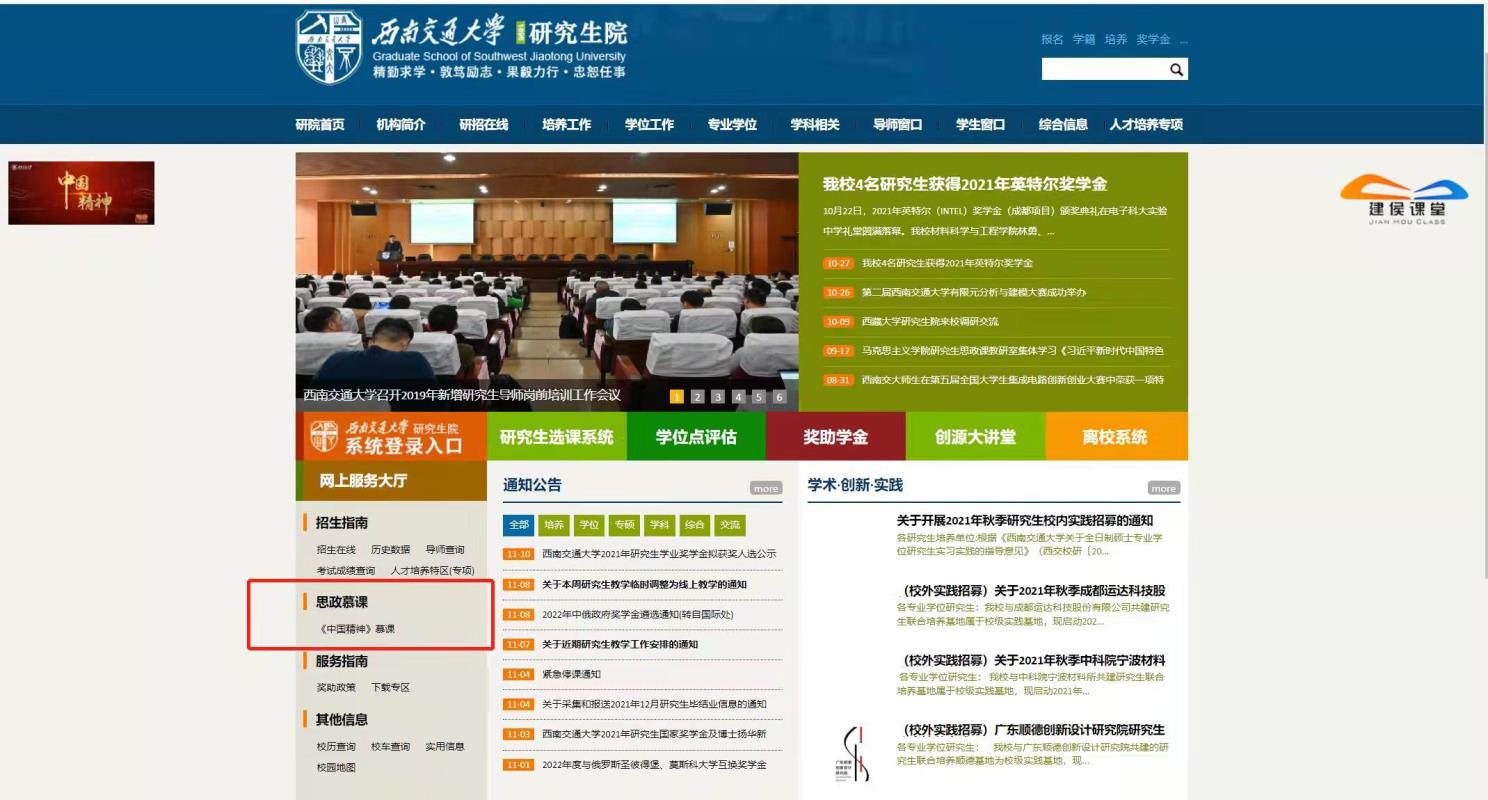The width and height of the screenshot is (1488, 800).
Task: Expand 'more' in 学术·创新·实践 section
Action: coord(1163,488)
